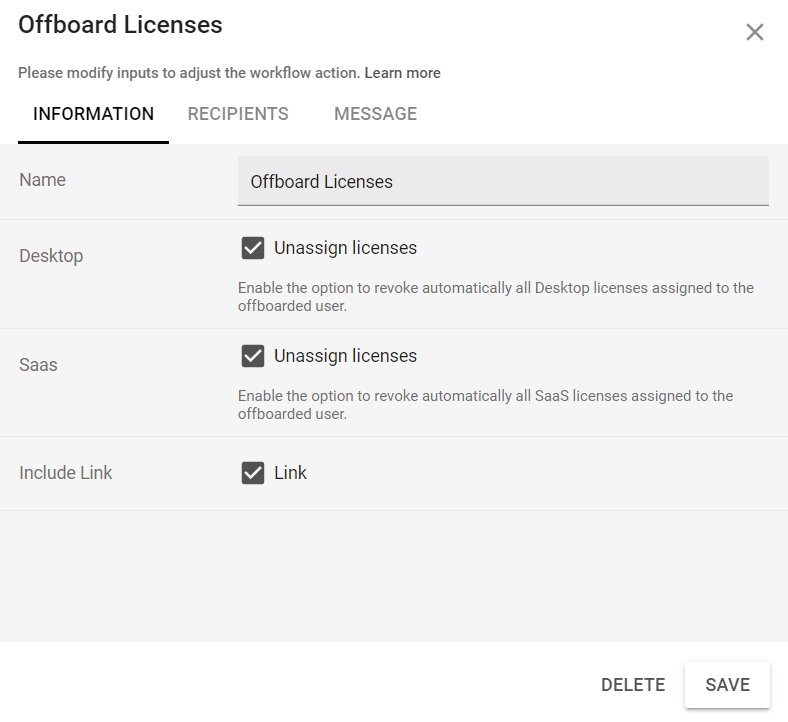Screen dimensions: 788x722
Task: Click the Offboard Licenses dialog title
Action: [120, 25]
